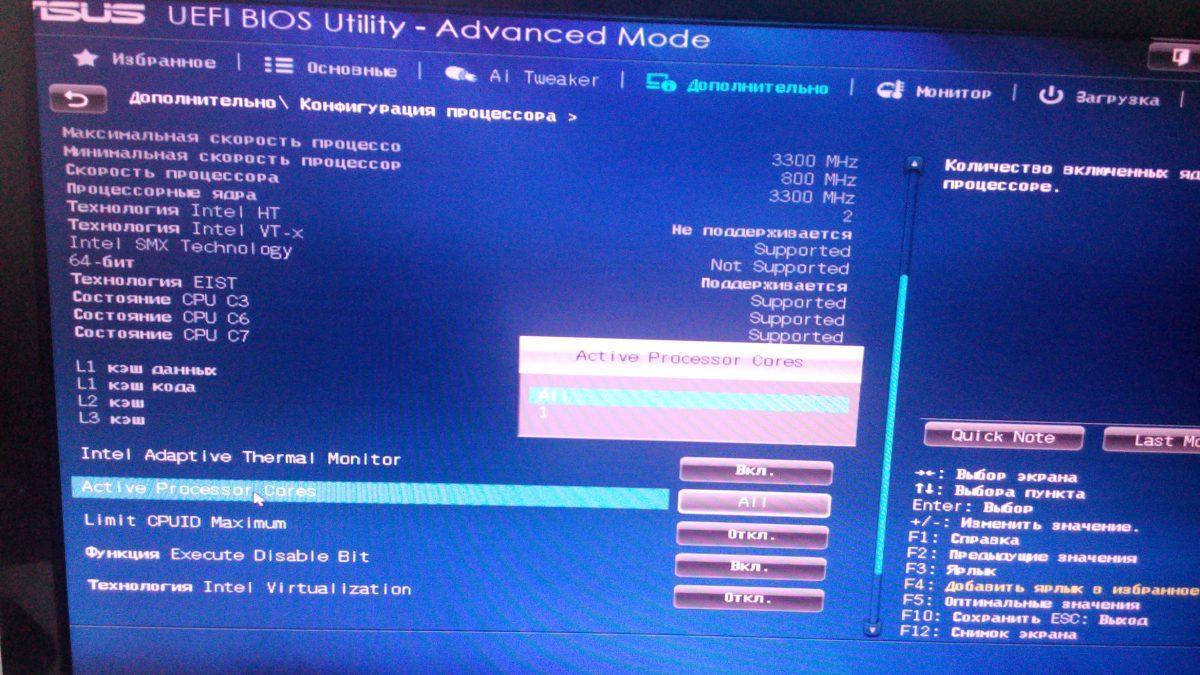The image size is (1200, 675).
Task: Click the Дополнительно tab icon
Action: pos(661,83)
